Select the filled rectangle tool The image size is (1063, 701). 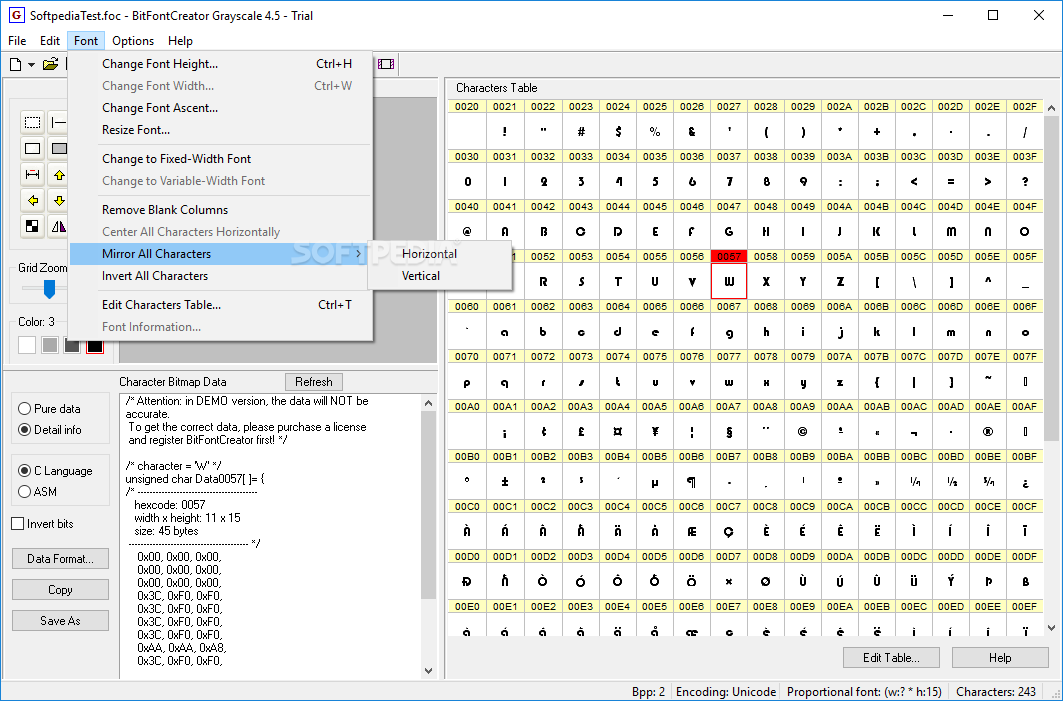59,148
